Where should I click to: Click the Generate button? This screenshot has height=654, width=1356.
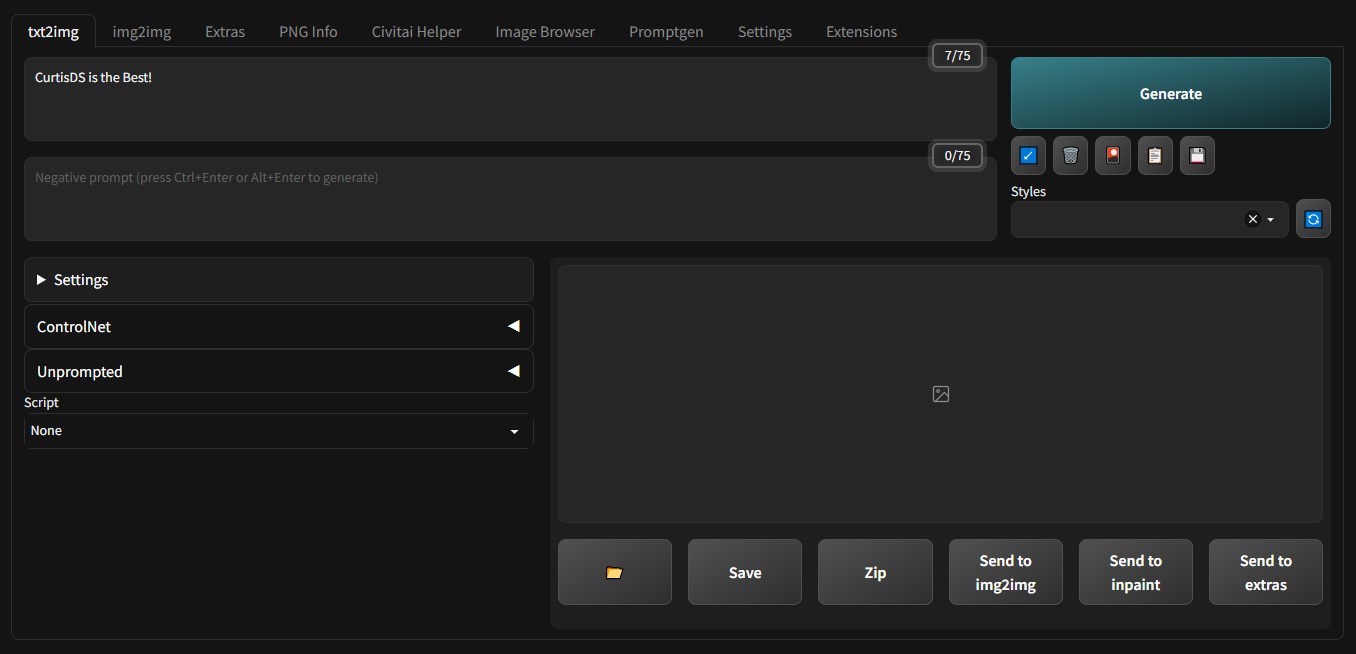coord(1171,93)
